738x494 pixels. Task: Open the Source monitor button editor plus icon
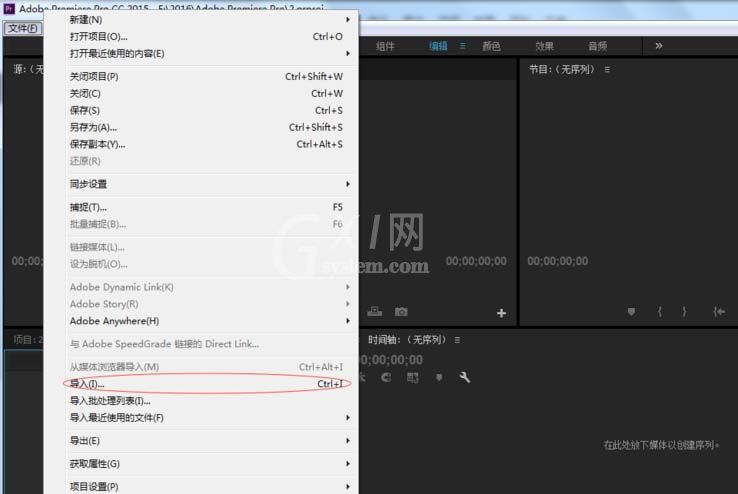point(501,313)
